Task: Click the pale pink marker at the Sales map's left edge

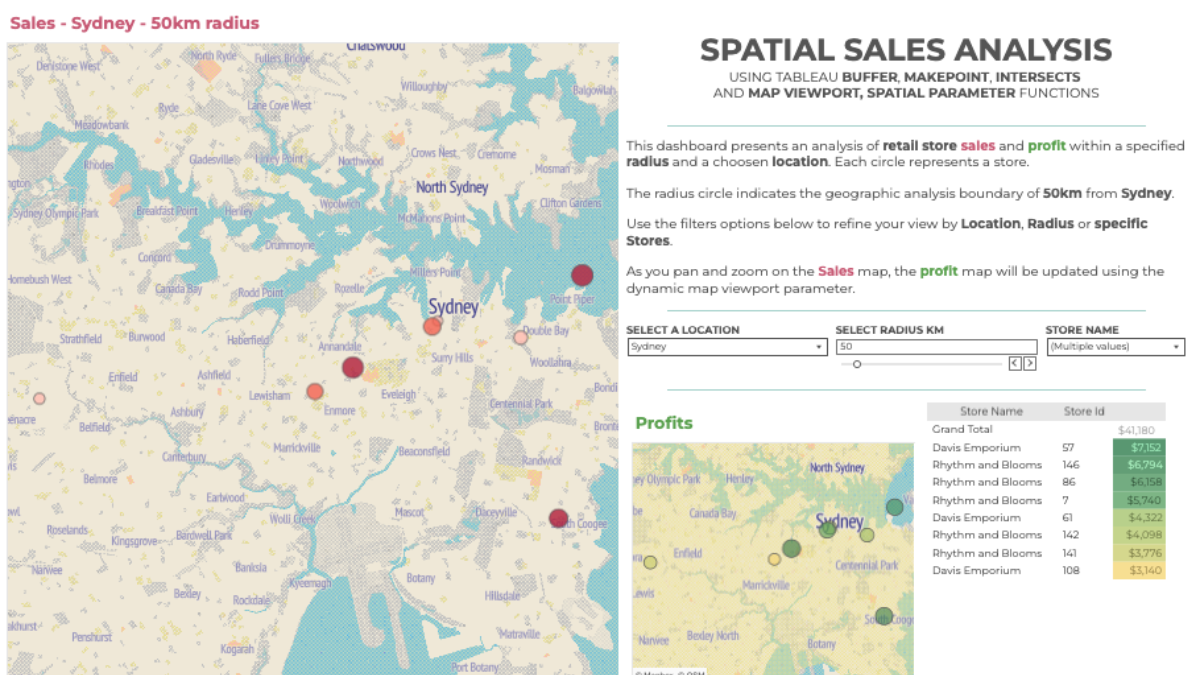Action: click(x=39, y=398)
